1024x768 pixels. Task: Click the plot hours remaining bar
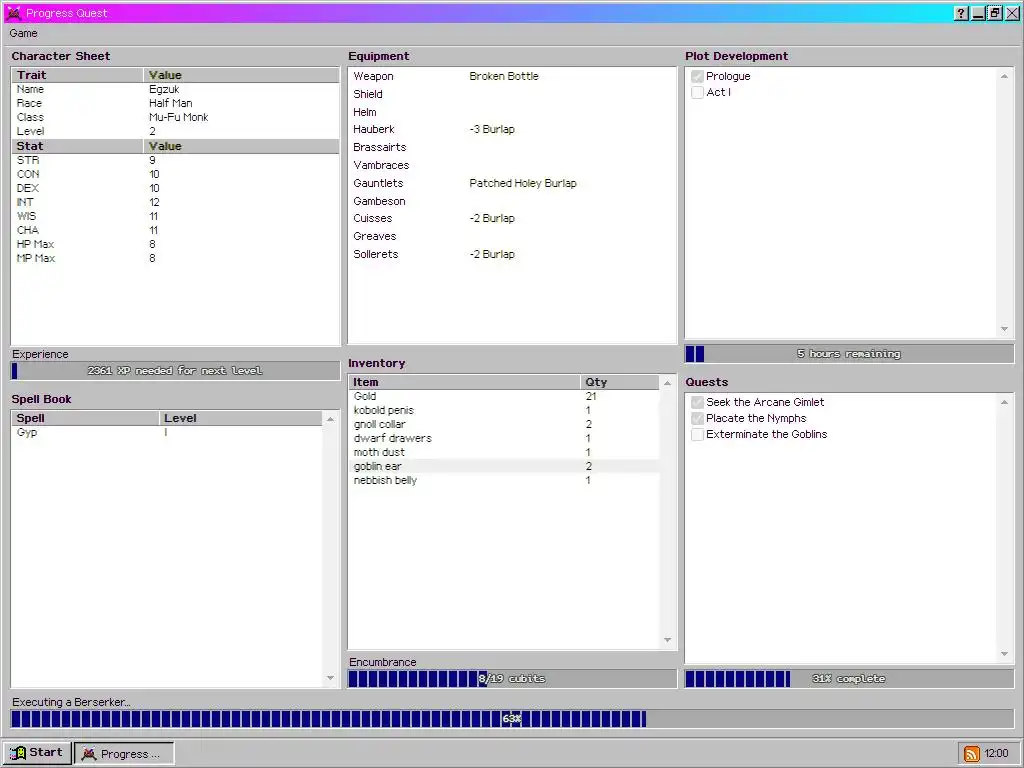click(x=849, y=354)
